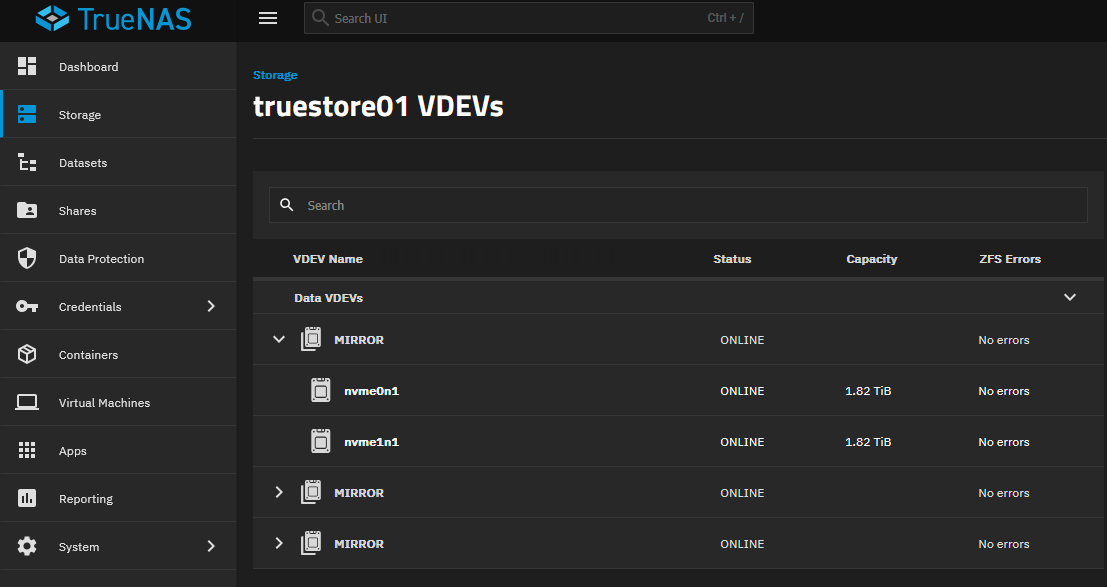This screenshot has height=587, width=1107.
Task: Open Data Protection section
Action: (101, 259)
